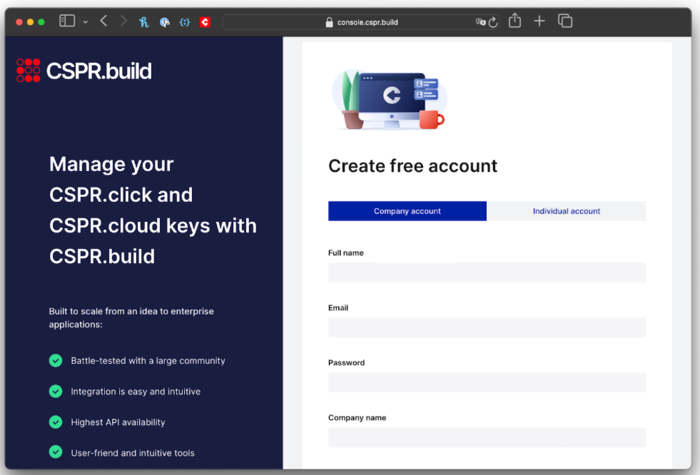This screenshot has width=700, height=475.
Task: Click the padlock icon in the address bar
Action: coord(329,22)
